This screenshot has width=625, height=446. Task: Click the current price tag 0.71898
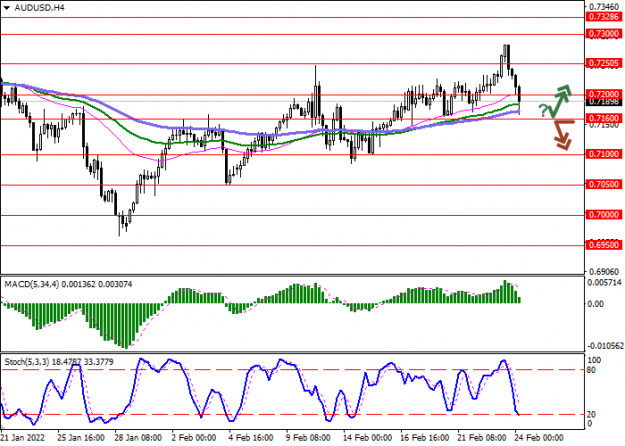(604, 102)
